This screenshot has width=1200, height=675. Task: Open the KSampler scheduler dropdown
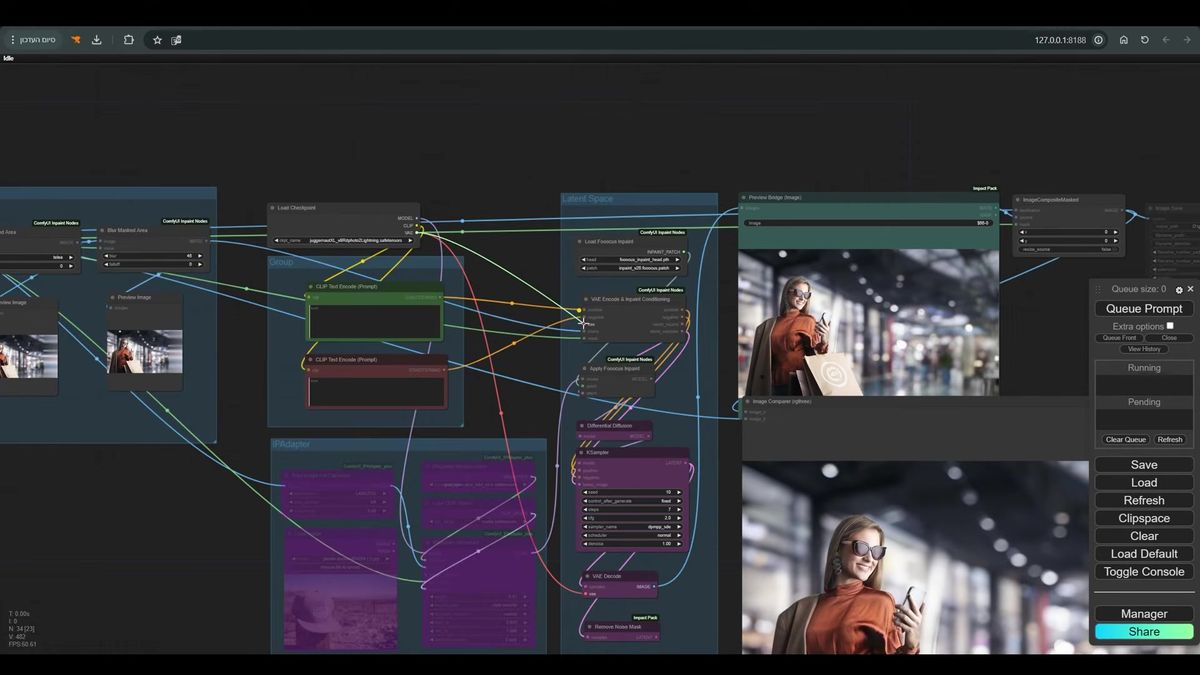click(x=632, y=535)
